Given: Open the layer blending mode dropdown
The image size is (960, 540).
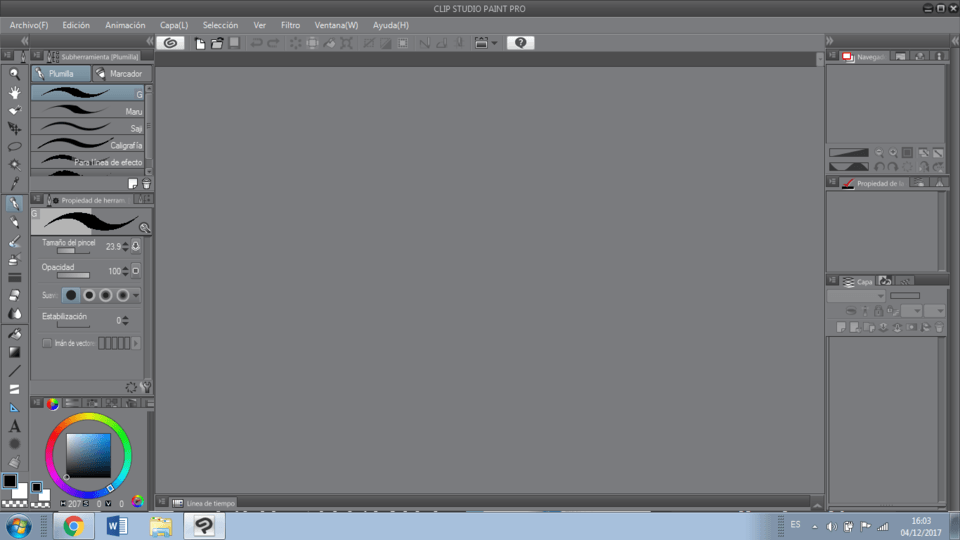Looking at the screenshot, I should pyautogui.click(x=856, y=296).
